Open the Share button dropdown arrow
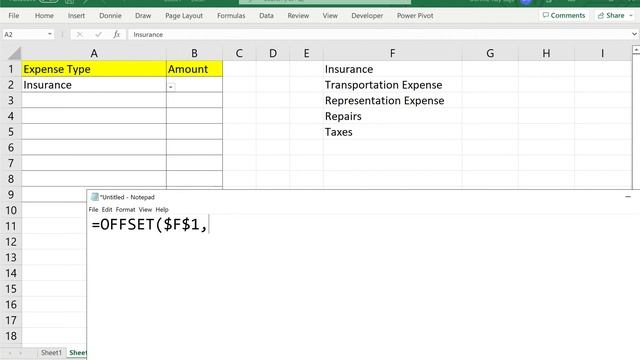Viewport: 640px width, 360px height. pyautogui.click(x=631, y=15)
